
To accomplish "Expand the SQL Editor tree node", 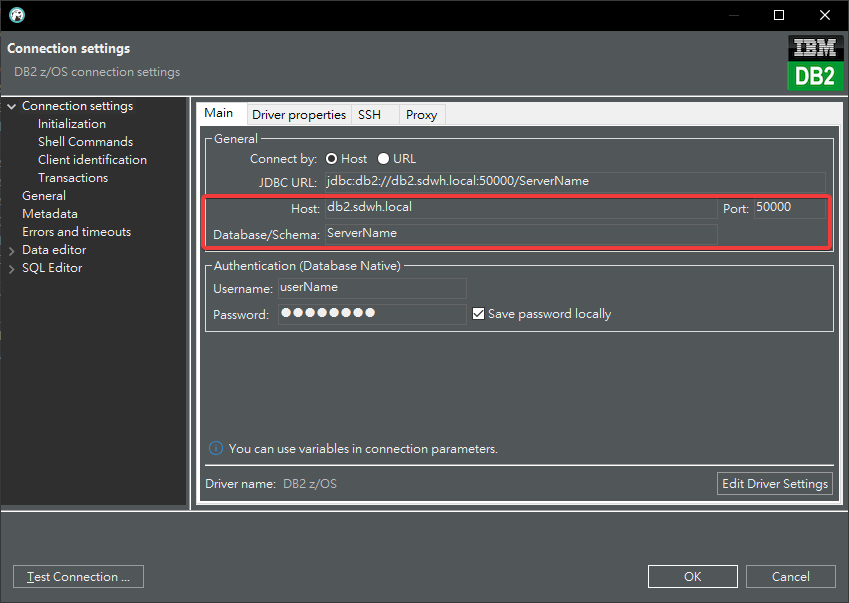I will (12, 268).
